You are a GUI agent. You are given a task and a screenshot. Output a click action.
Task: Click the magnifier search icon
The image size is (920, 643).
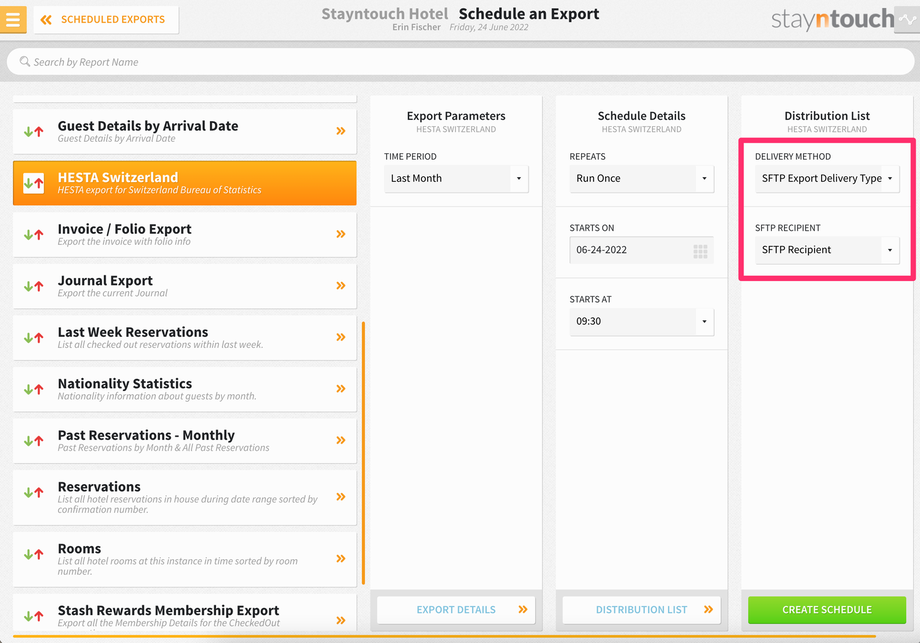[x=25, y=62]
